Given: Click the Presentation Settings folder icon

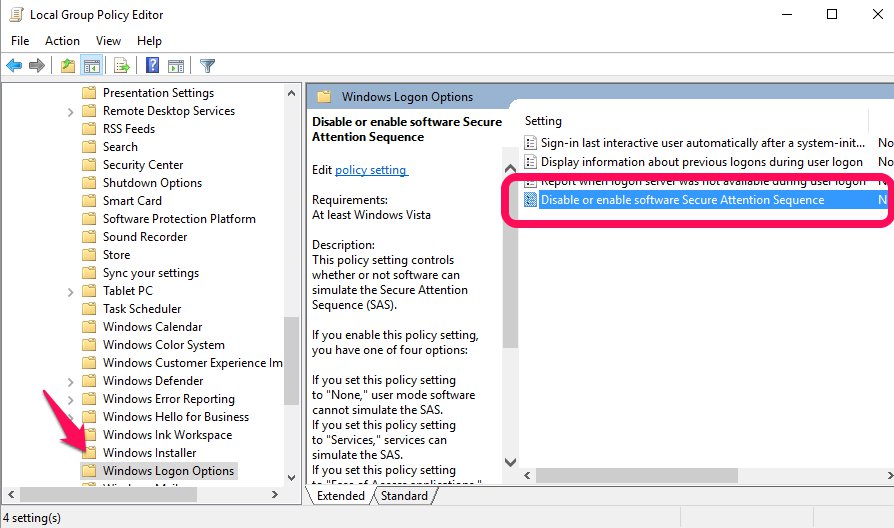Looking at the screenshot, I should [89, 92].
